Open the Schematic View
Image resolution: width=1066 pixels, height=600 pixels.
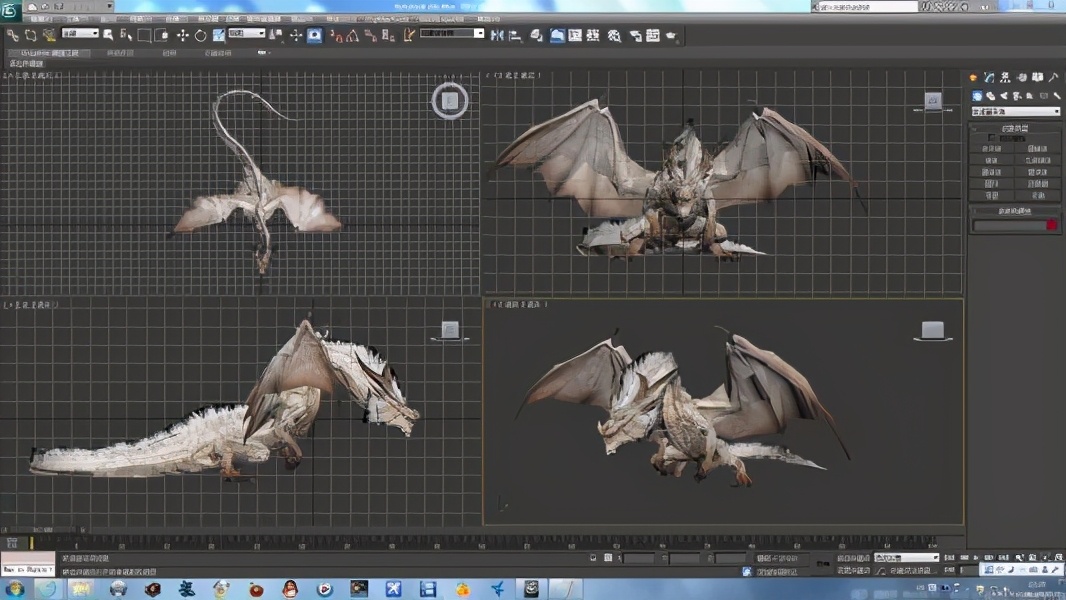tap(593, 35)
